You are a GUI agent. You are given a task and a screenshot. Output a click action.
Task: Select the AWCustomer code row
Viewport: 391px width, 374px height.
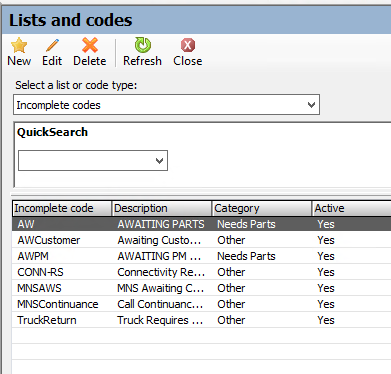(201, 240)
